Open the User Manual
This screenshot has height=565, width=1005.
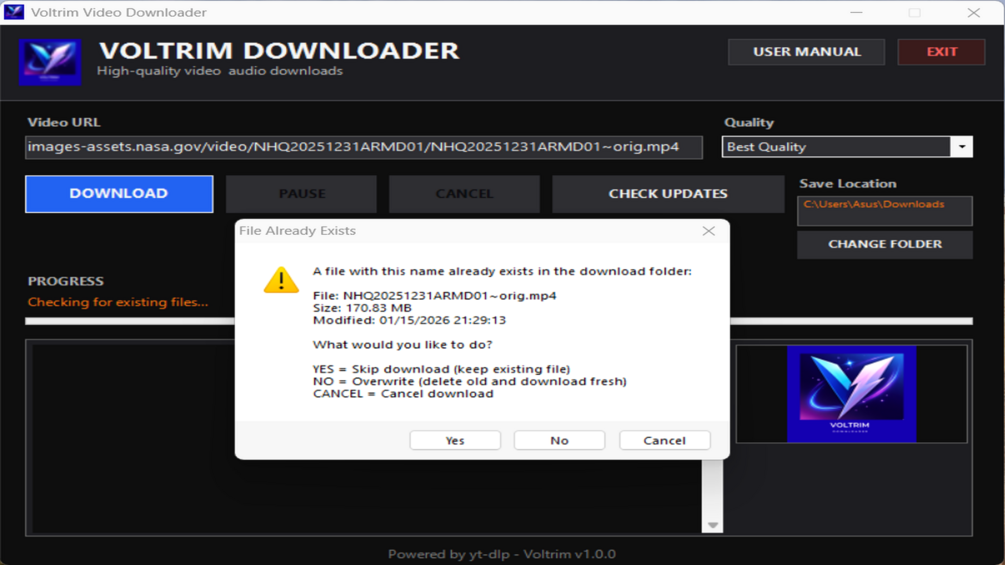point(806,52)
